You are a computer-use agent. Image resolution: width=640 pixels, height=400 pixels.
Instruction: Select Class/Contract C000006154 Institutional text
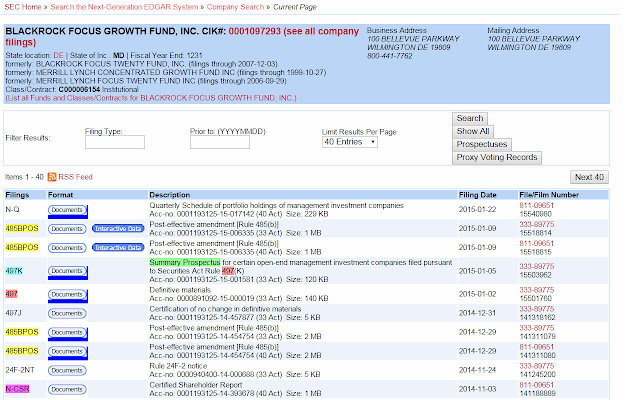[x=72, y=89]
